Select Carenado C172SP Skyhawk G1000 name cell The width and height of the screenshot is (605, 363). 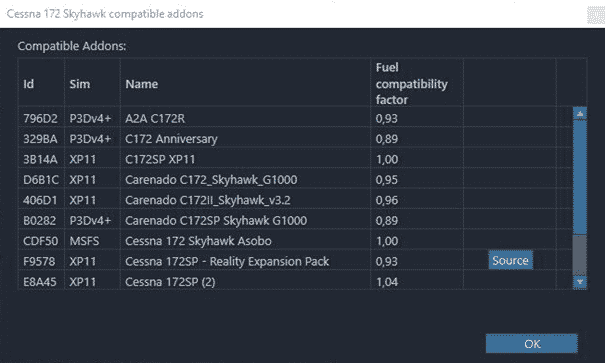tap(216, 221)
